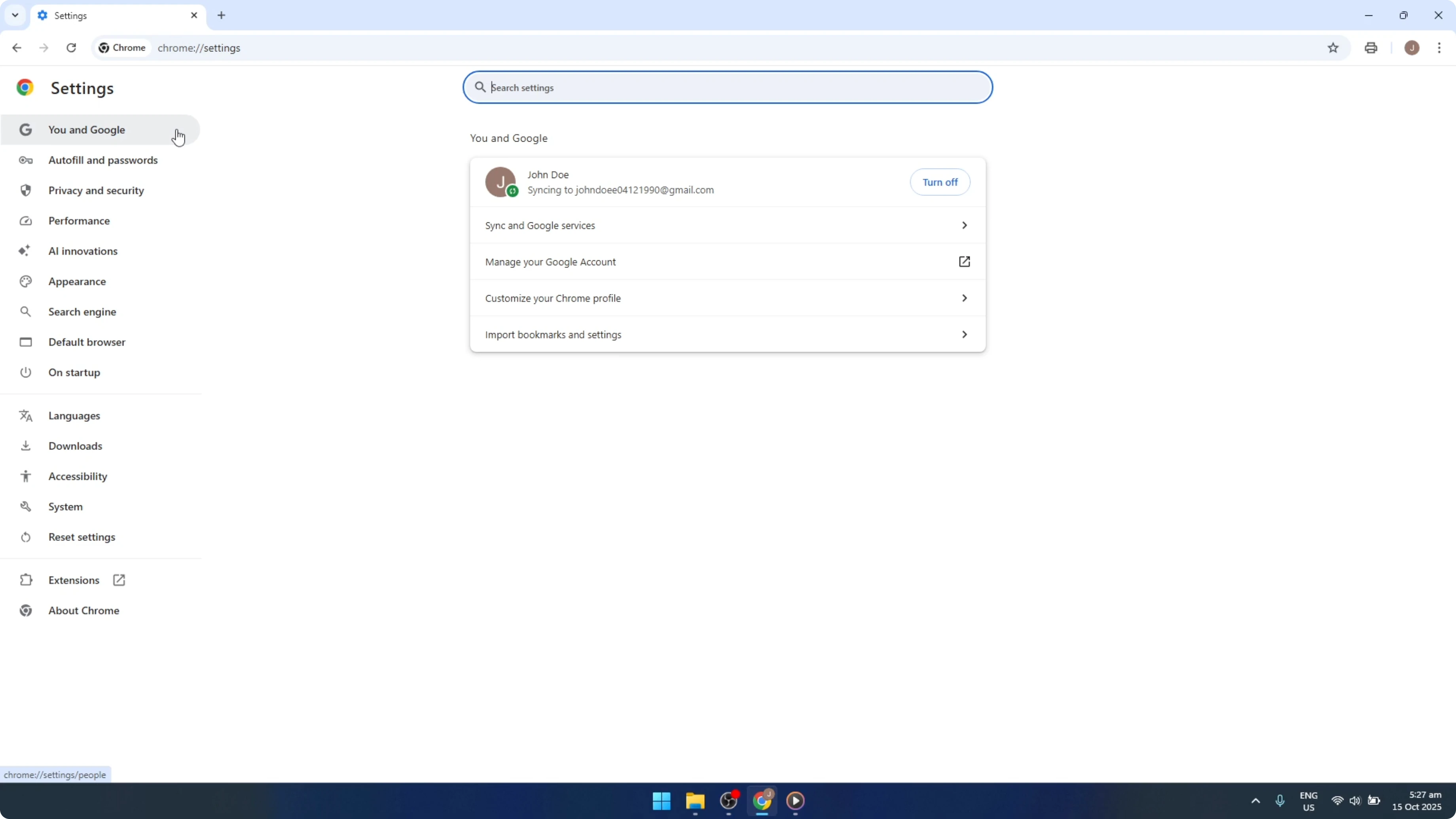Reload the page with the refresh icon
Image resolution: width=1456 pixels, height=819 pixels.
tap(71, 47)
